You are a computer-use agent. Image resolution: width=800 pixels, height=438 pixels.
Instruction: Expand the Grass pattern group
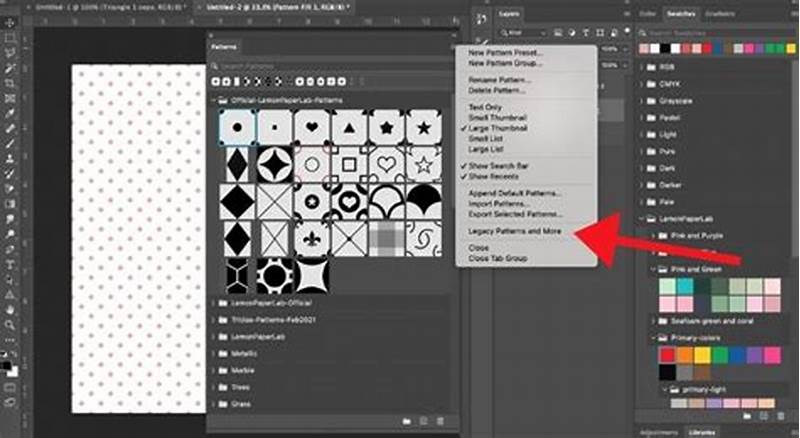point(214,404)
